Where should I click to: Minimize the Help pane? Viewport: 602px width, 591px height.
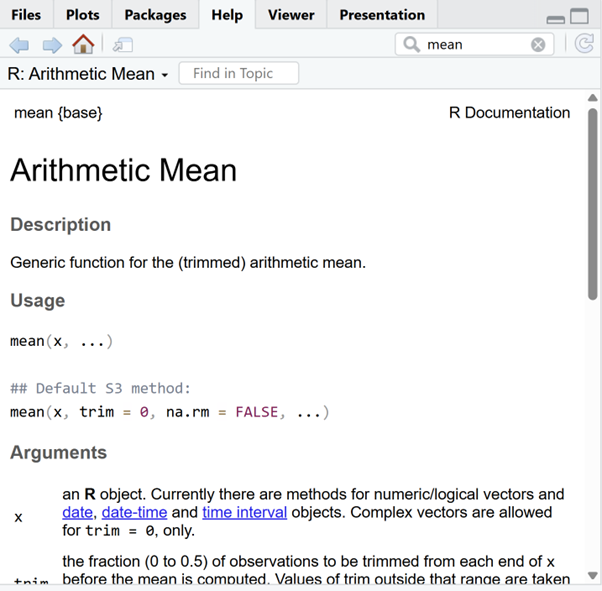(555, 19)
